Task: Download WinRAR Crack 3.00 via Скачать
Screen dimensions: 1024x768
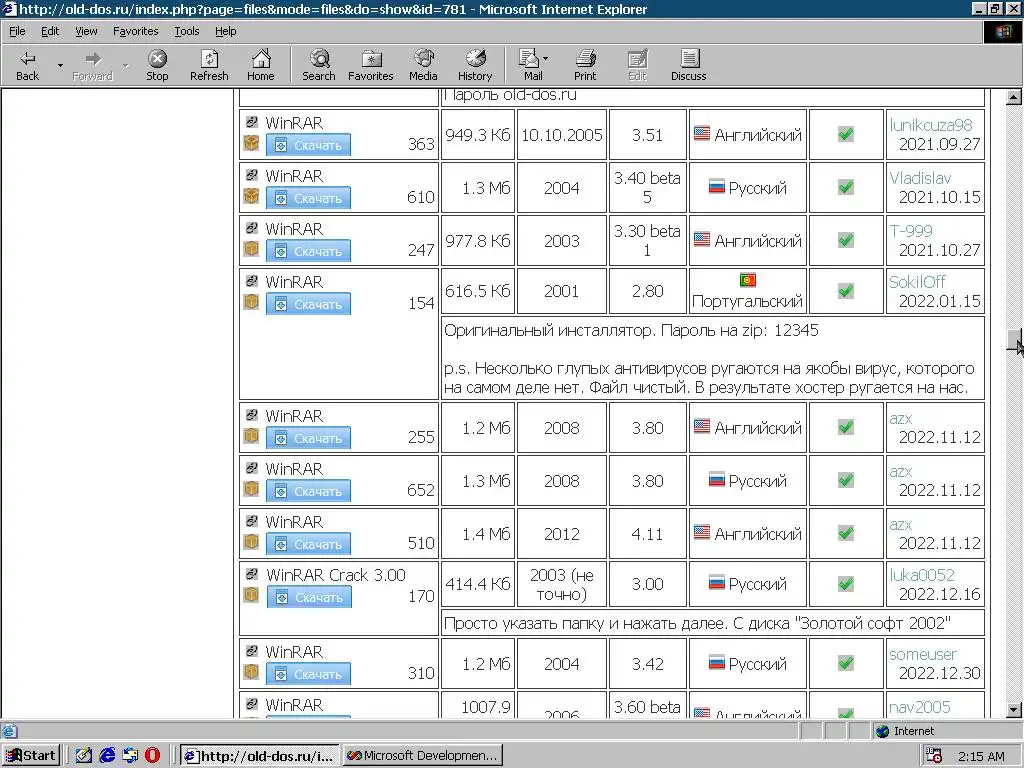Action: [309, 597]
